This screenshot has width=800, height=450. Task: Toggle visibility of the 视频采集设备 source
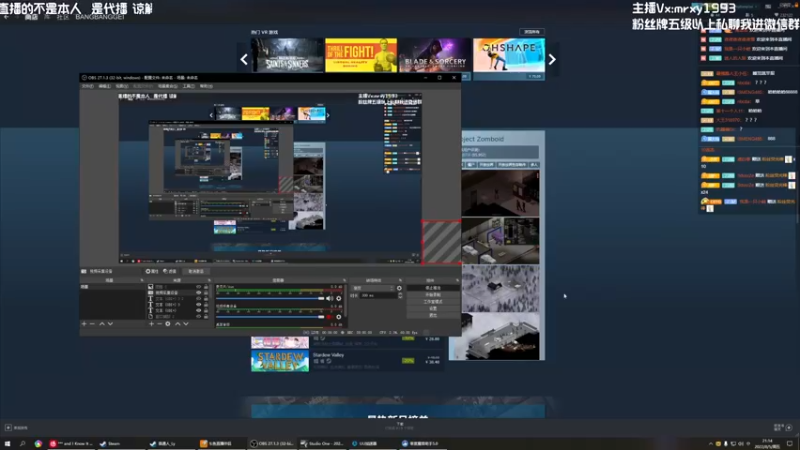point(198,293)
